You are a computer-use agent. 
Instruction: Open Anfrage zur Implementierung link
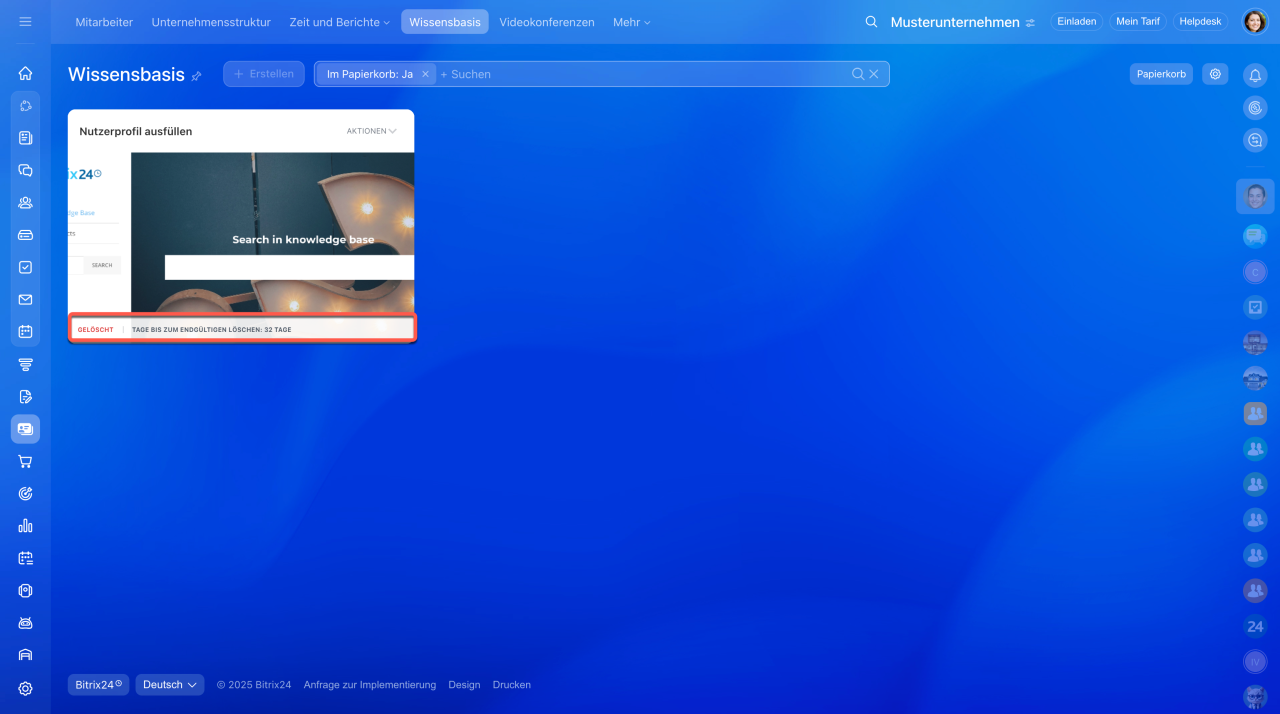[x=370, y=685]
